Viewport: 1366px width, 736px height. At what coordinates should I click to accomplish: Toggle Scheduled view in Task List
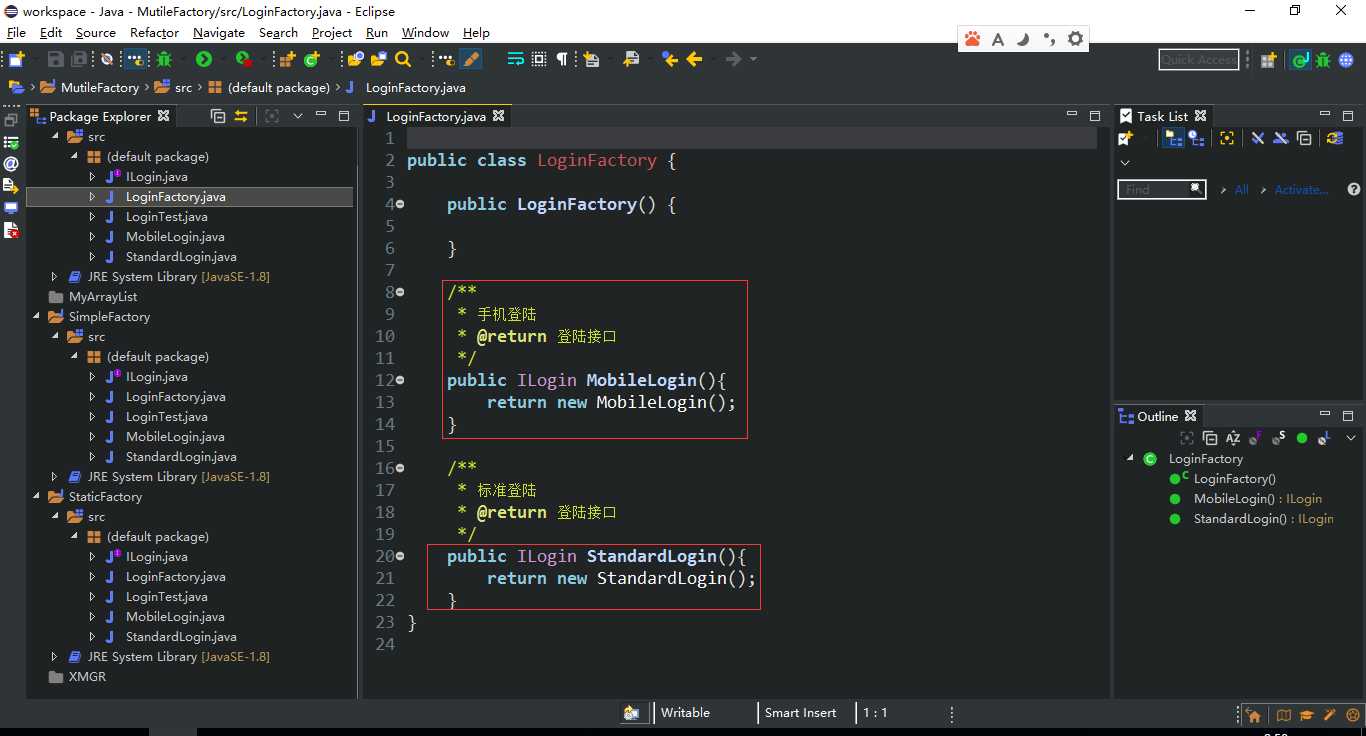(1196, 138)
